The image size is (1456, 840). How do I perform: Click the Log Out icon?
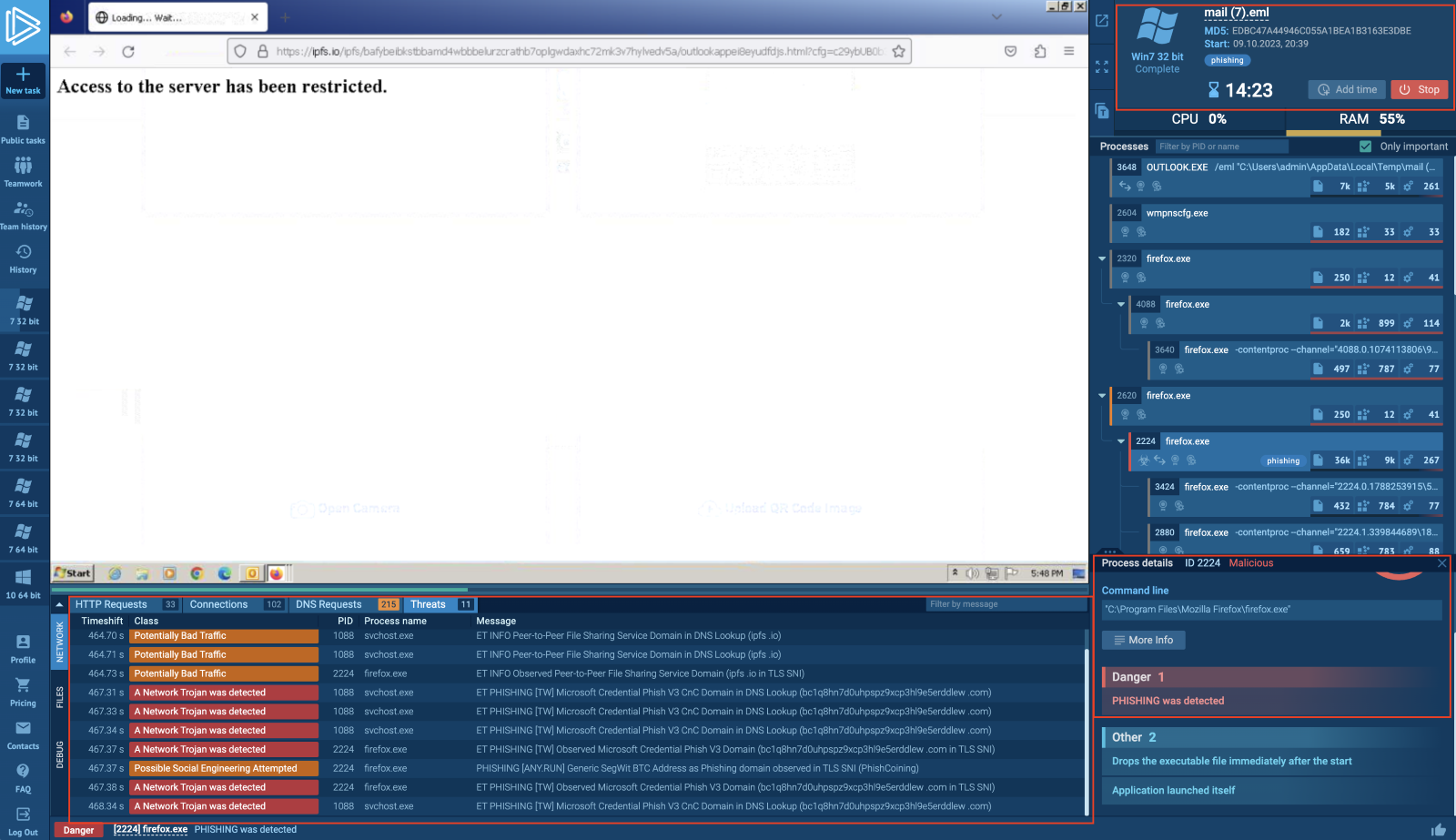pyautogui.click(x=24, y=815)
